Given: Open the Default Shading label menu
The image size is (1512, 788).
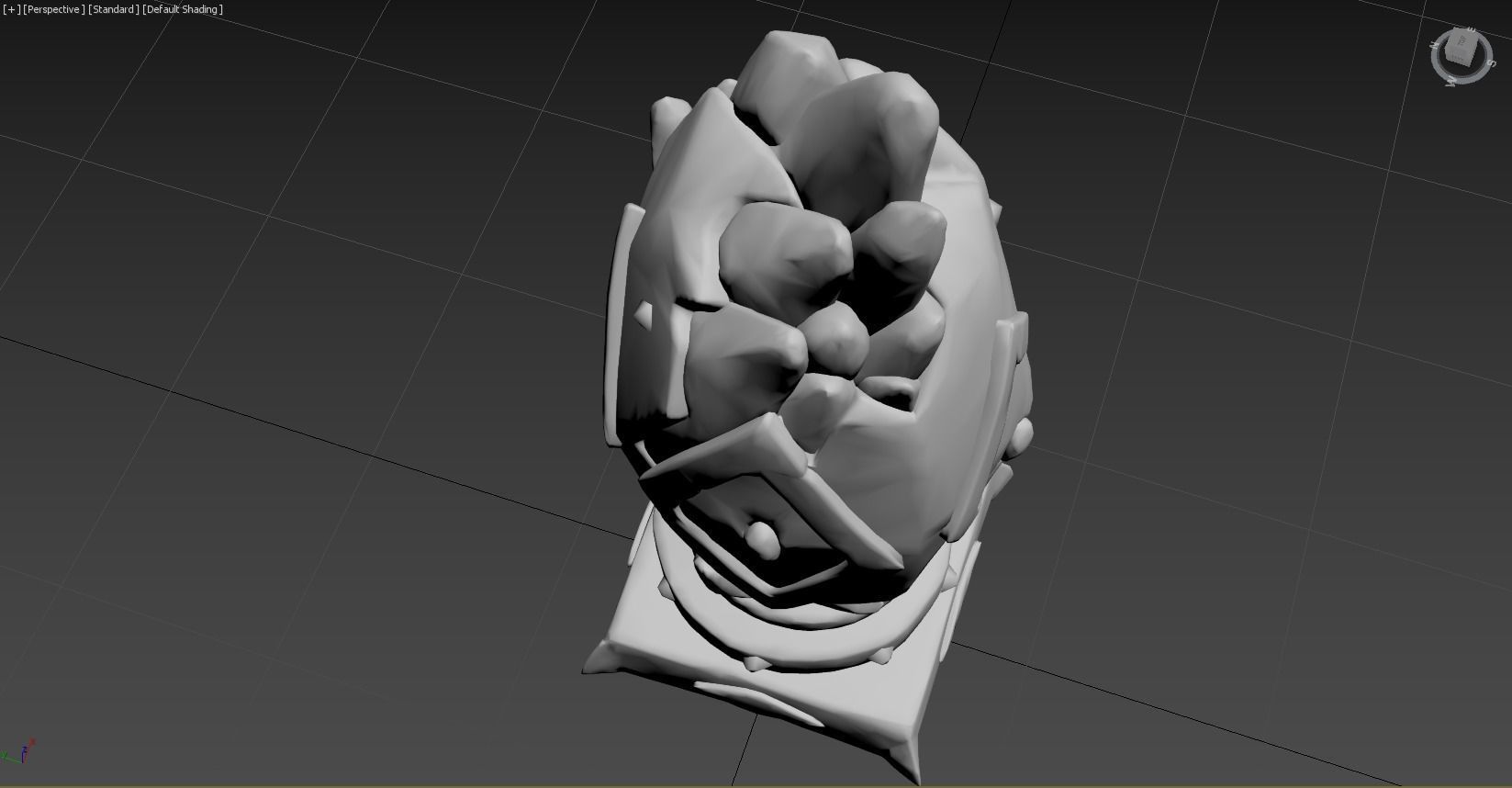Looking at the screenshot, I should 183,9.
